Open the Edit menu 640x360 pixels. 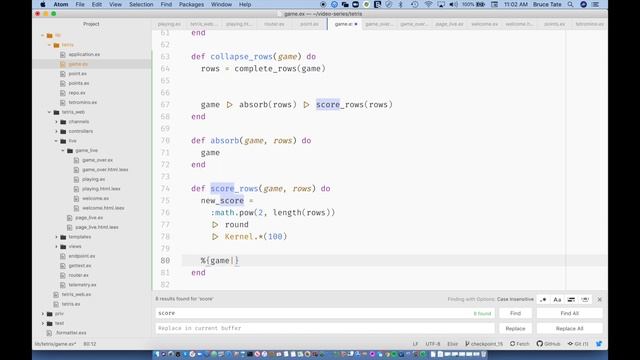click(97, 4)
